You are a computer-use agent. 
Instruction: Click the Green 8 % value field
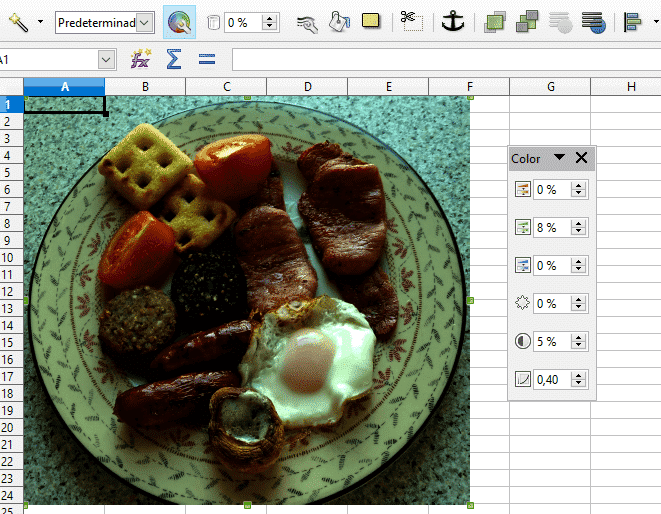point(552,228)
